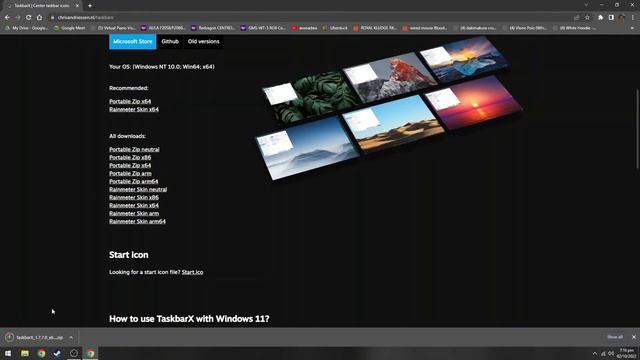The height and width of the screenshot is (360, 640).
Task: Open a new tab with the plus button
Action: tap(90, 6)
